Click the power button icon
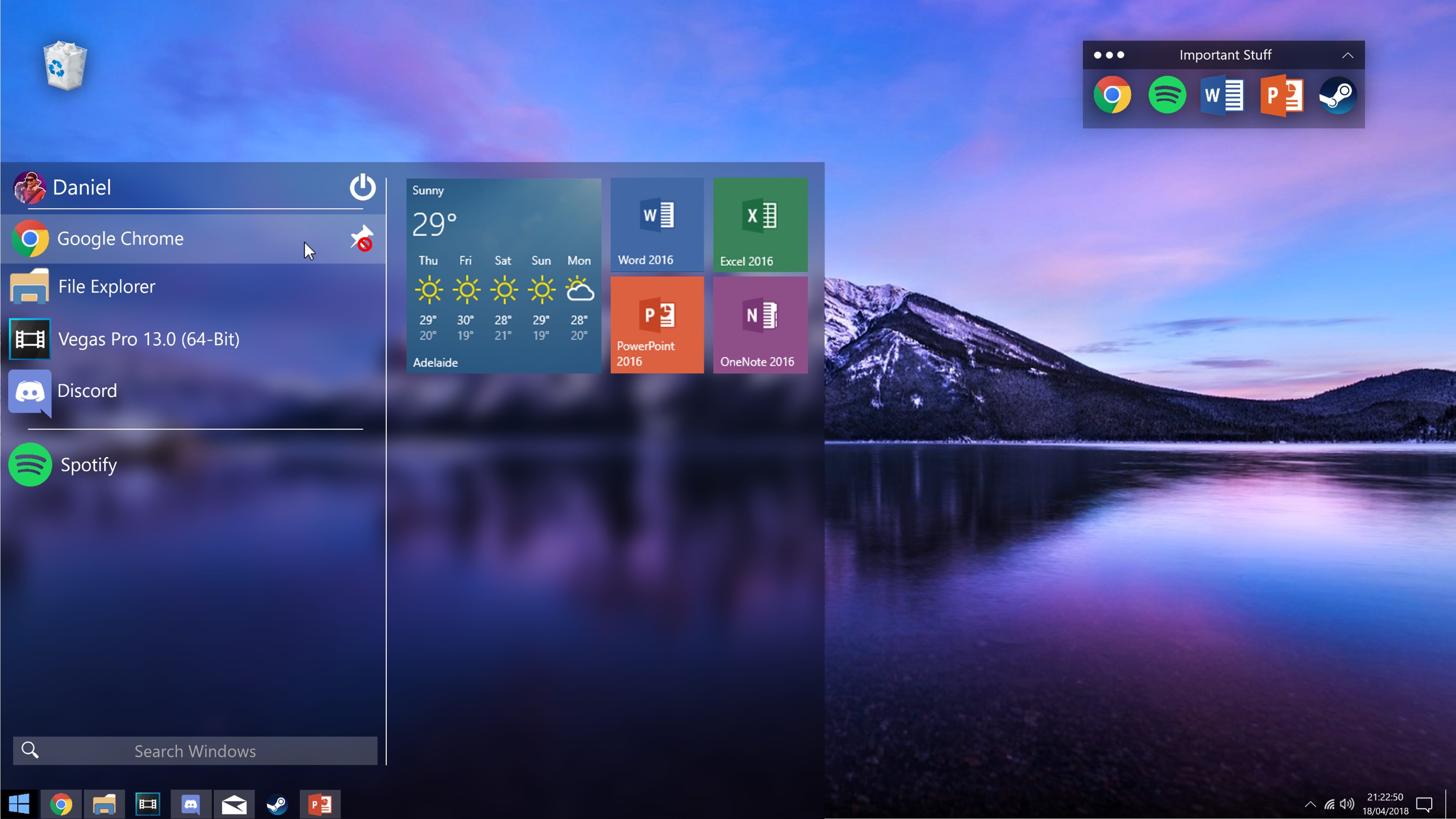This screenshot has height=819, width=1456. pyautogui.click(x=362, y=187)
